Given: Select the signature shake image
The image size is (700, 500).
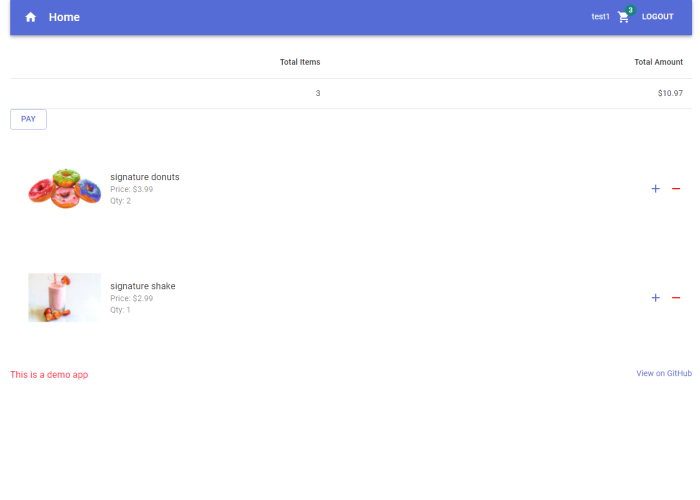Looking at the screenshot, I should [65, 297].
